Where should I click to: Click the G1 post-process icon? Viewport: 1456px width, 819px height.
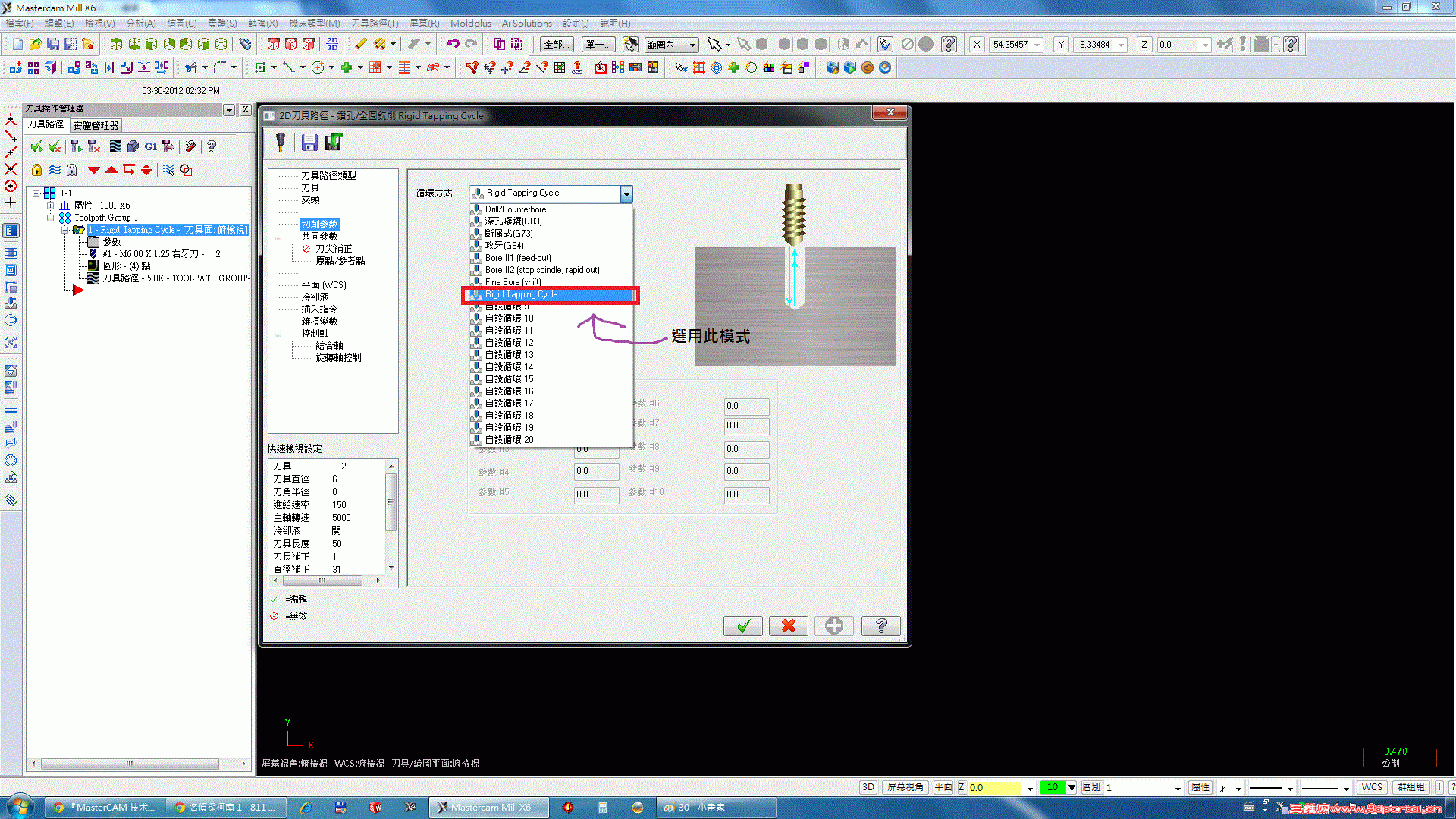click(150, 146)
